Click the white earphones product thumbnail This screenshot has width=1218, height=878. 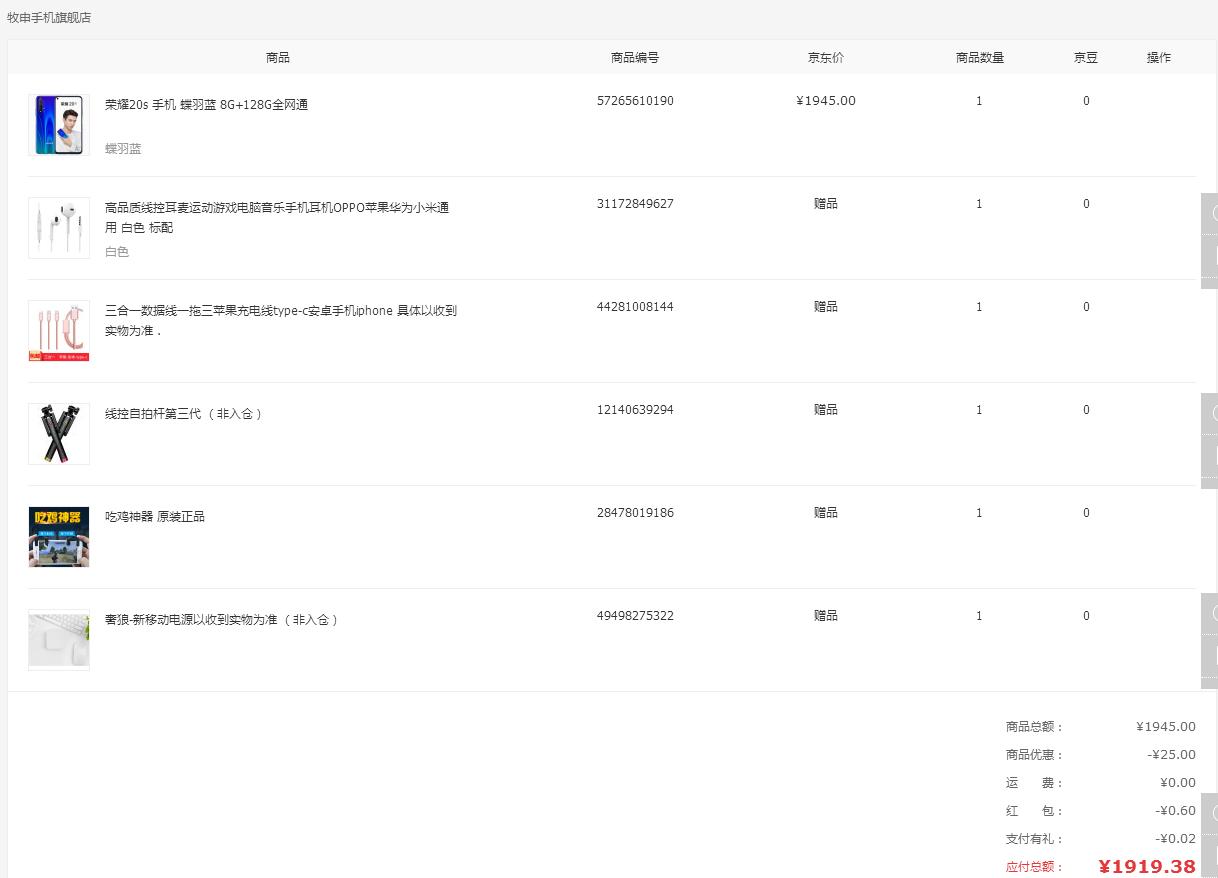pyautogui.click(x=58, y=227)
